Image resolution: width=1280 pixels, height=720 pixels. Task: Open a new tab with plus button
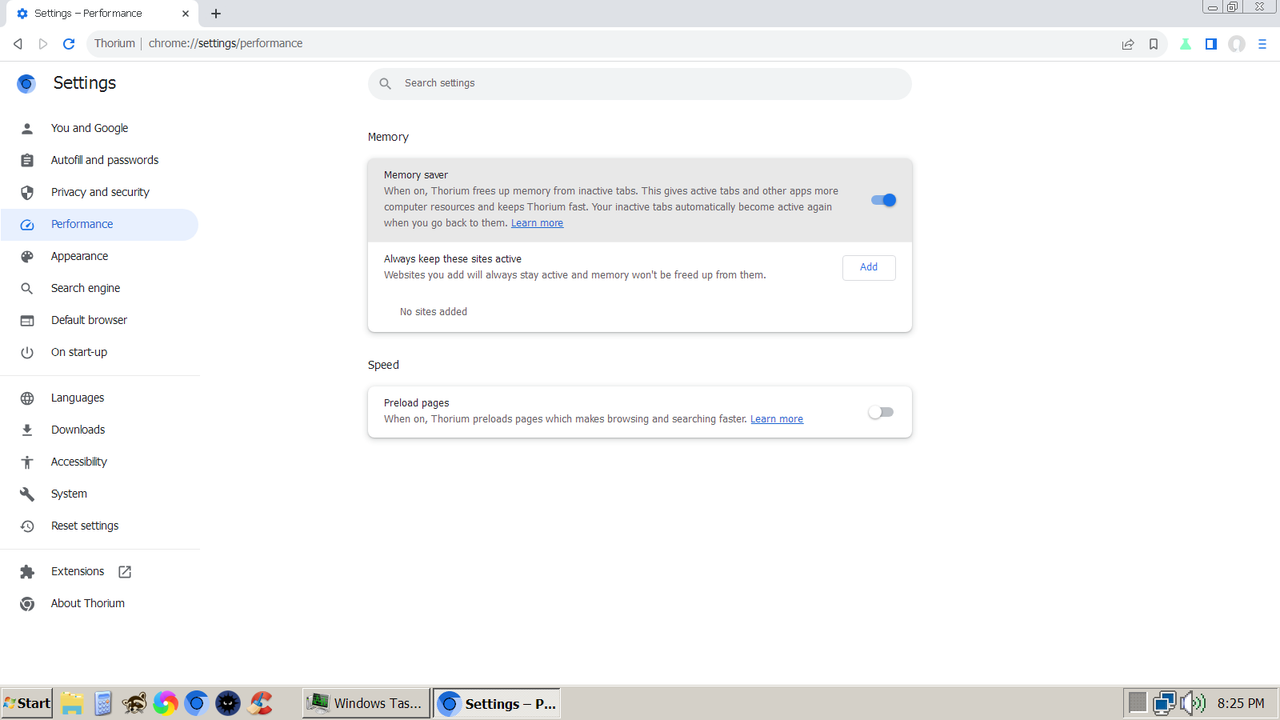point(216,14)
